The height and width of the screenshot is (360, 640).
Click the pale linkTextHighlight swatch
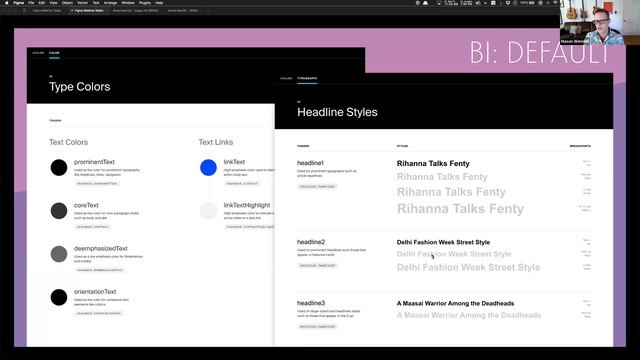coord(208,211)
